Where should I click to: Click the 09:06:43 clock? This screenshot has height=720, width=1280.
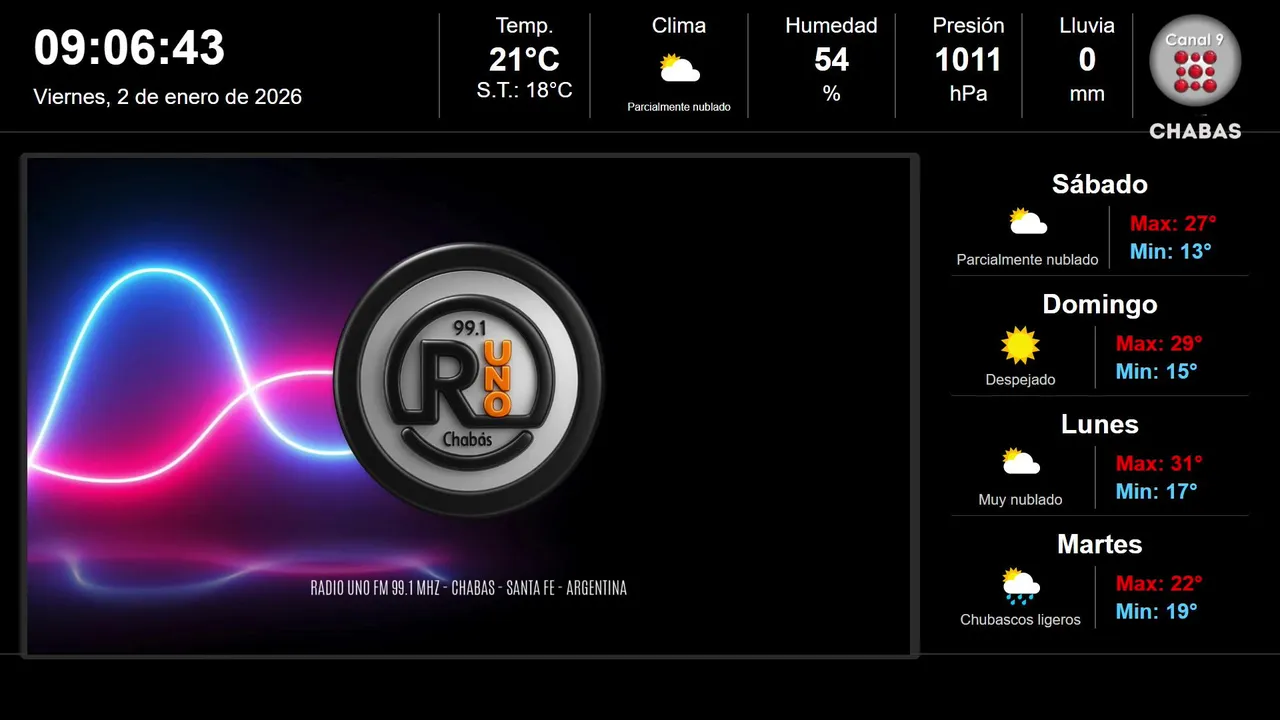(x=129, y=48)
